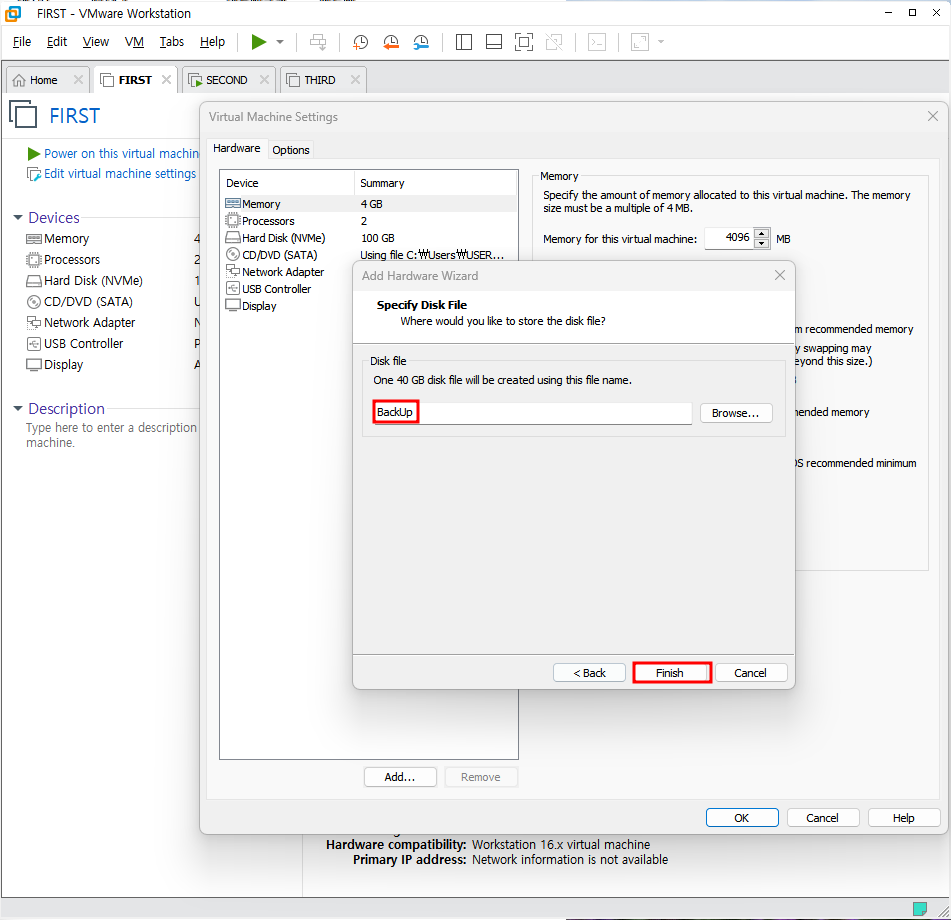Click Browse button for disk file
The height and width of the screenshot is (920, 951).
point(736,413)
